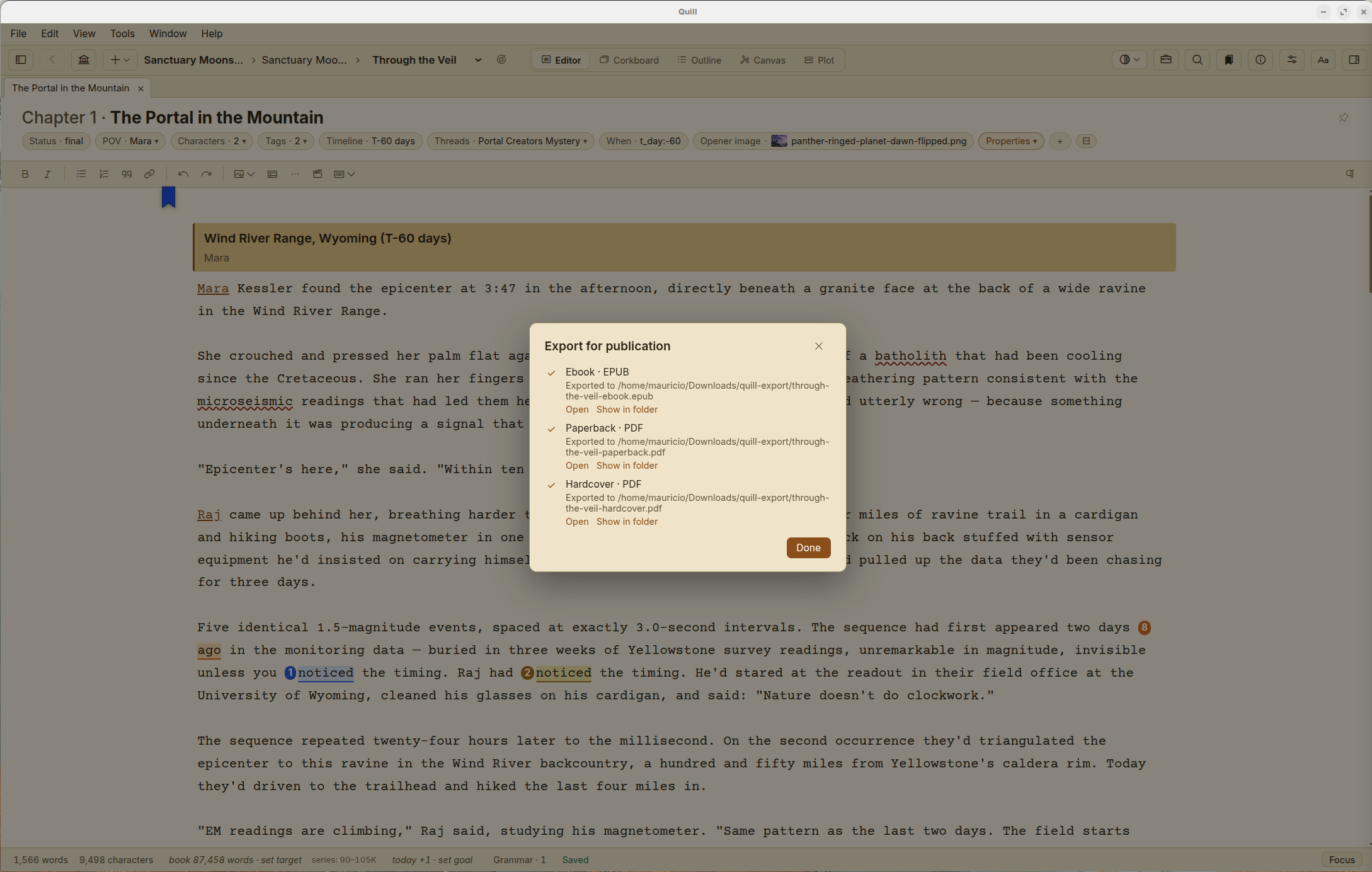Undo the last edit

coord(183,174)
